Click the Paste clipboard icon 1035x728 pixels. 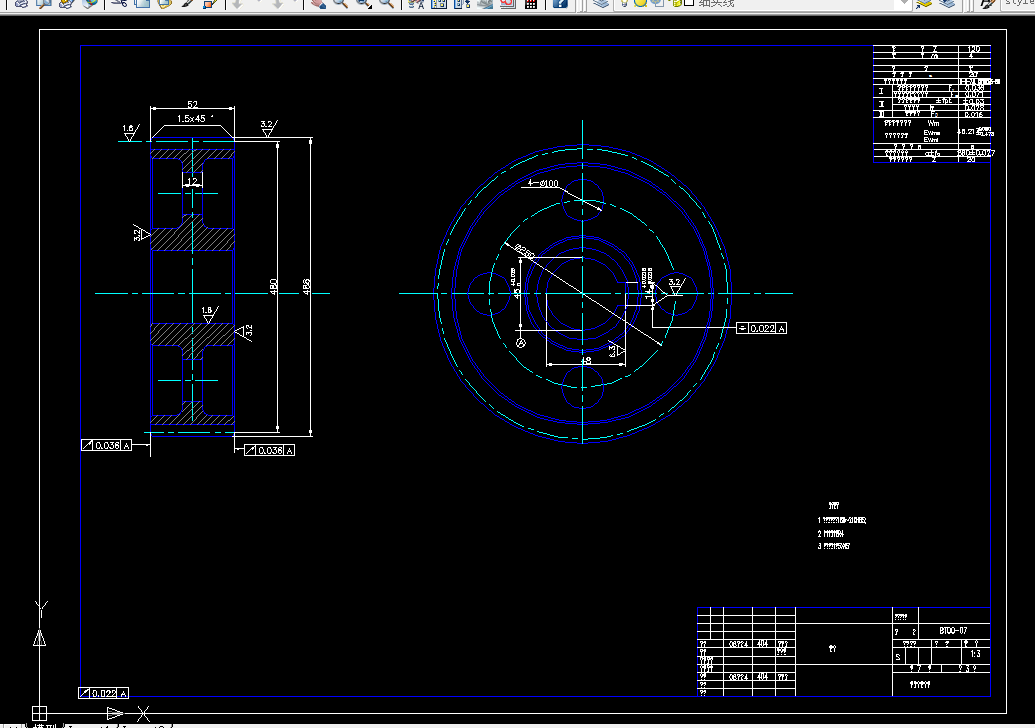(x=164, y=3)
